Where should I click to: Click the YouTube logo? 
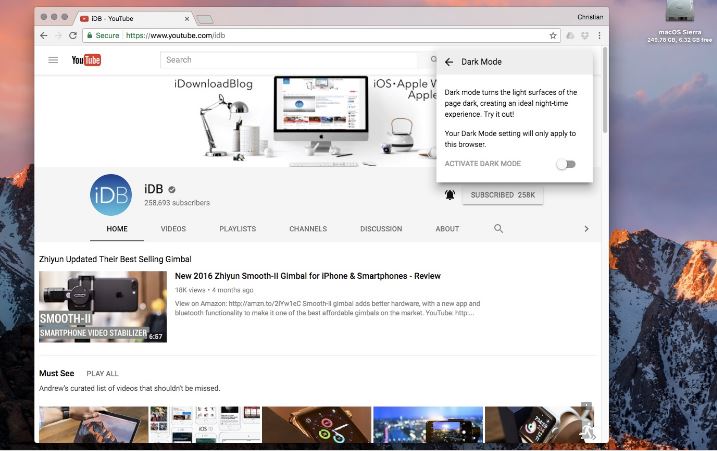[86, 60]
